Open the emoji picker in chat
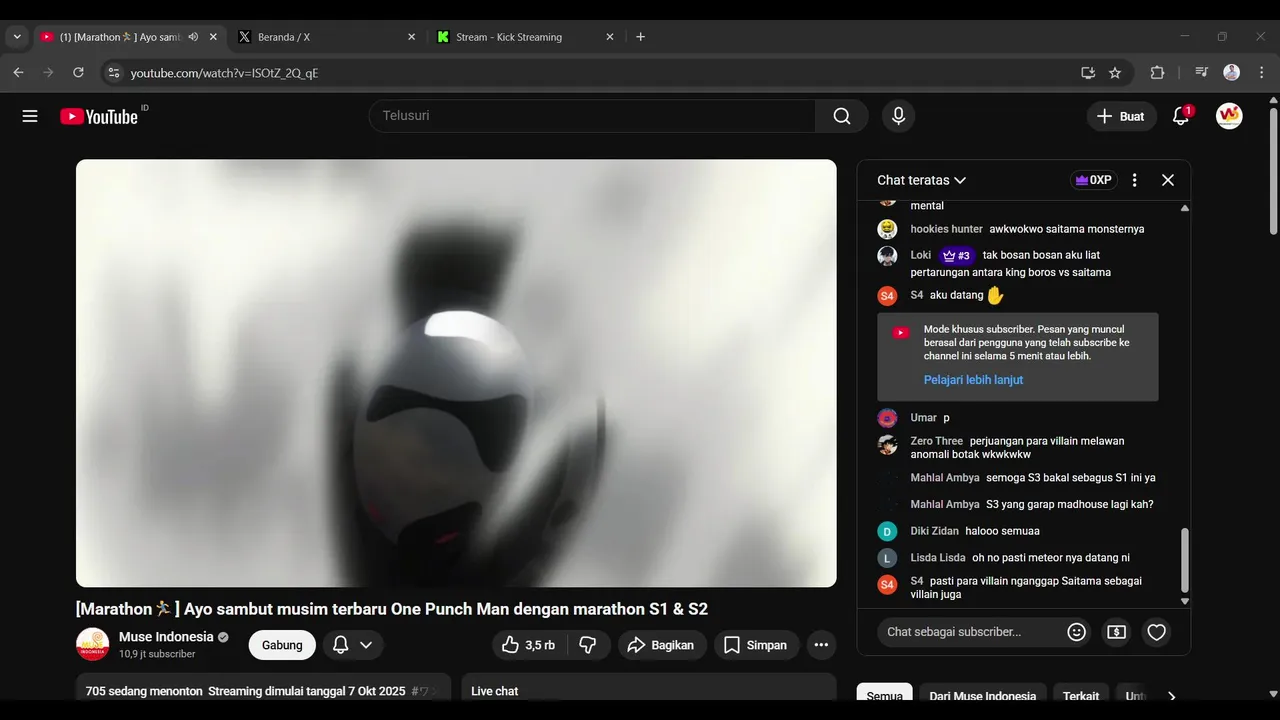 1077,632
